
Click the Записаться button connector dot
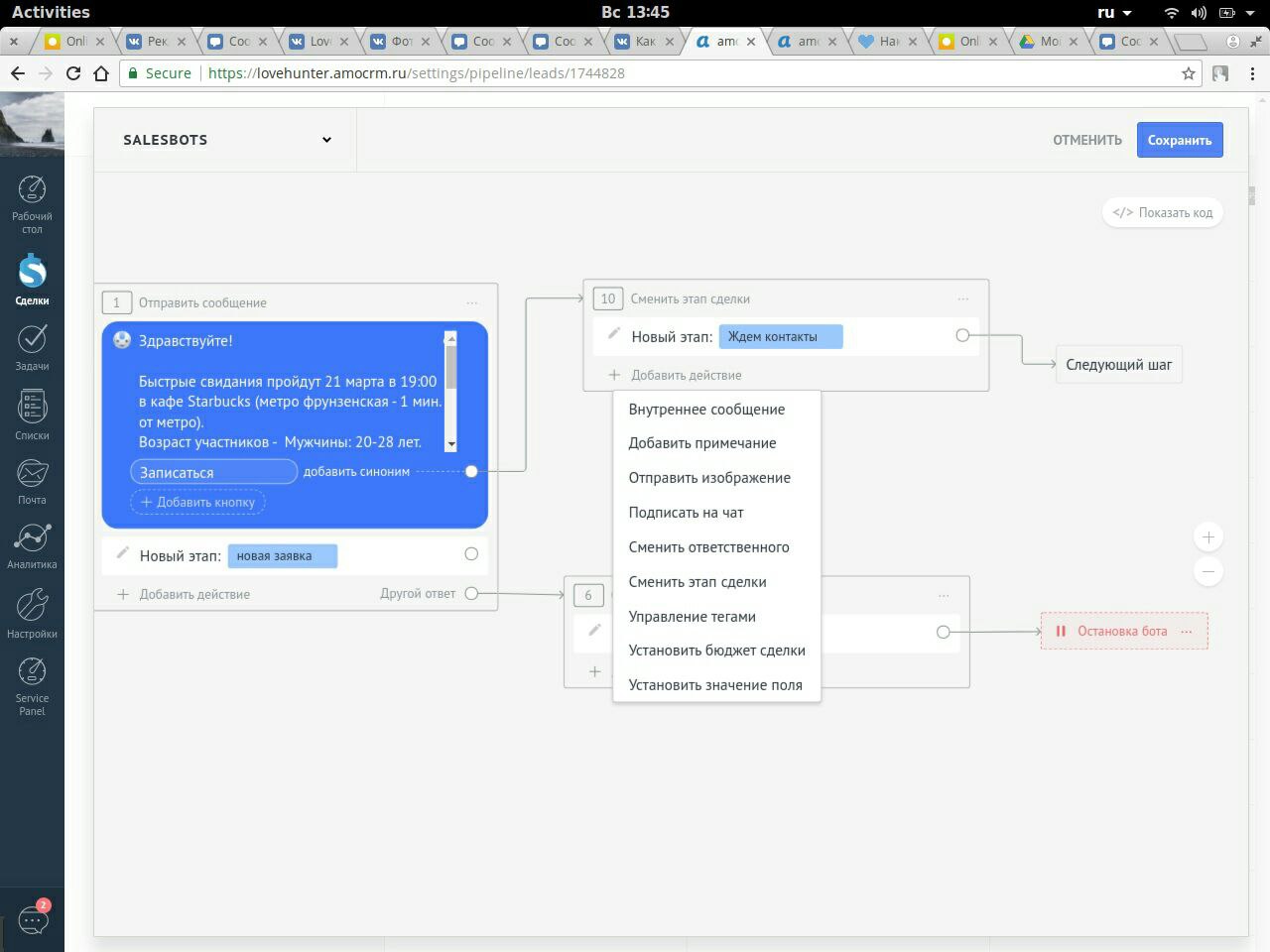pos(471,471)
